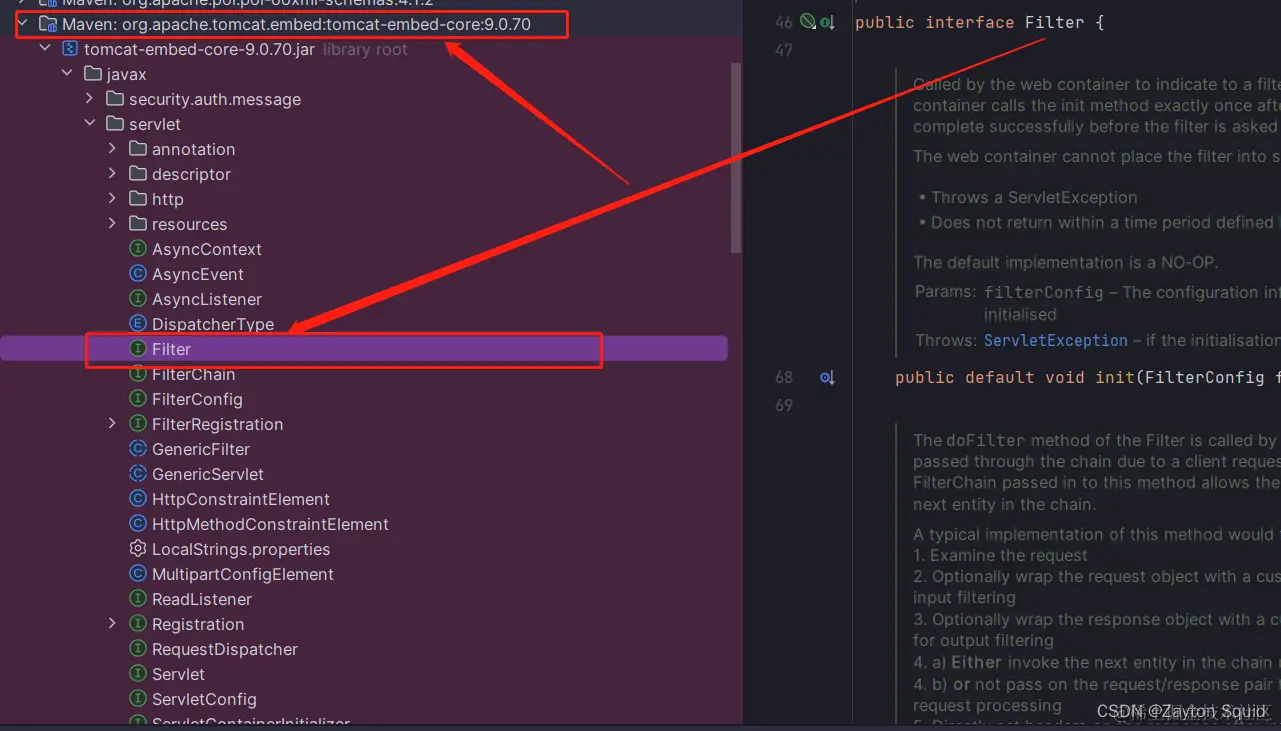
Task: Select the descriptor folder row
Action: (x=364, y=174)
